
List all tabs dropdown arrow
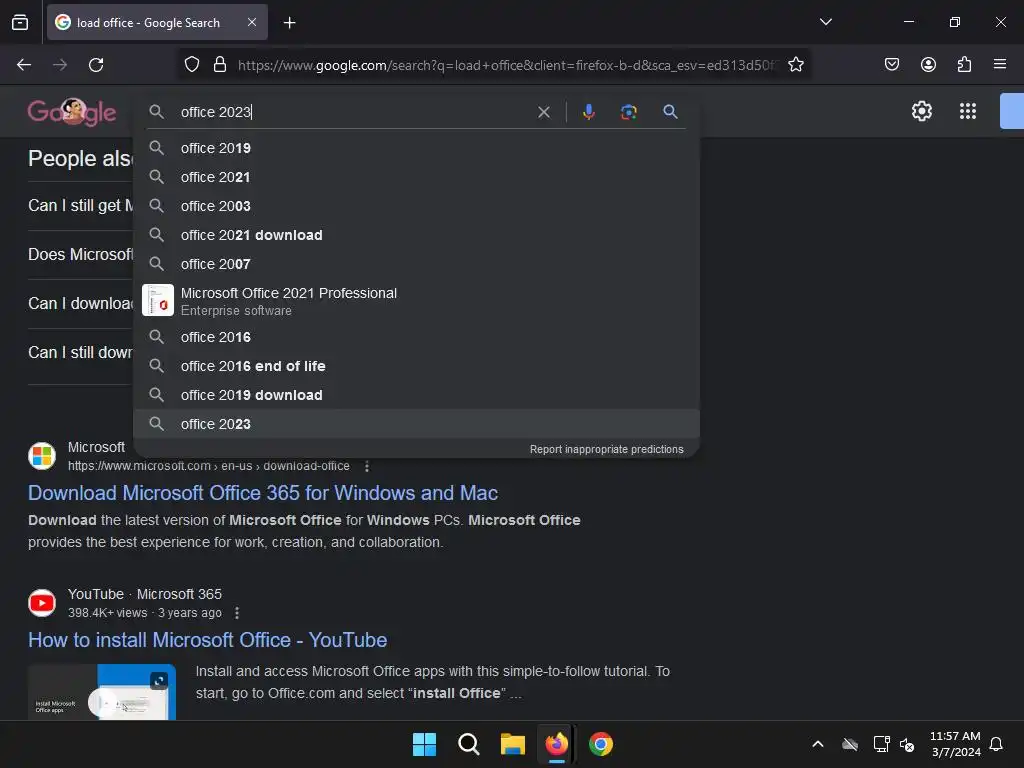(x=825, y=22)
